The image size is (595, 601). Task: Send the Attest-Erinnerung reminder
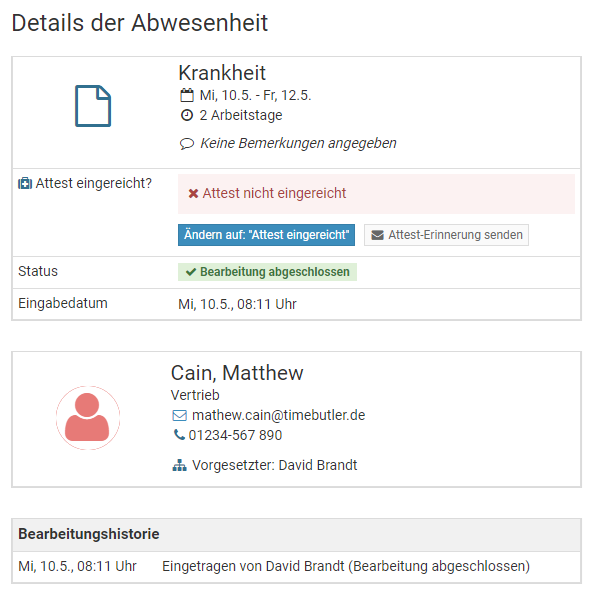tap(446, 235)
